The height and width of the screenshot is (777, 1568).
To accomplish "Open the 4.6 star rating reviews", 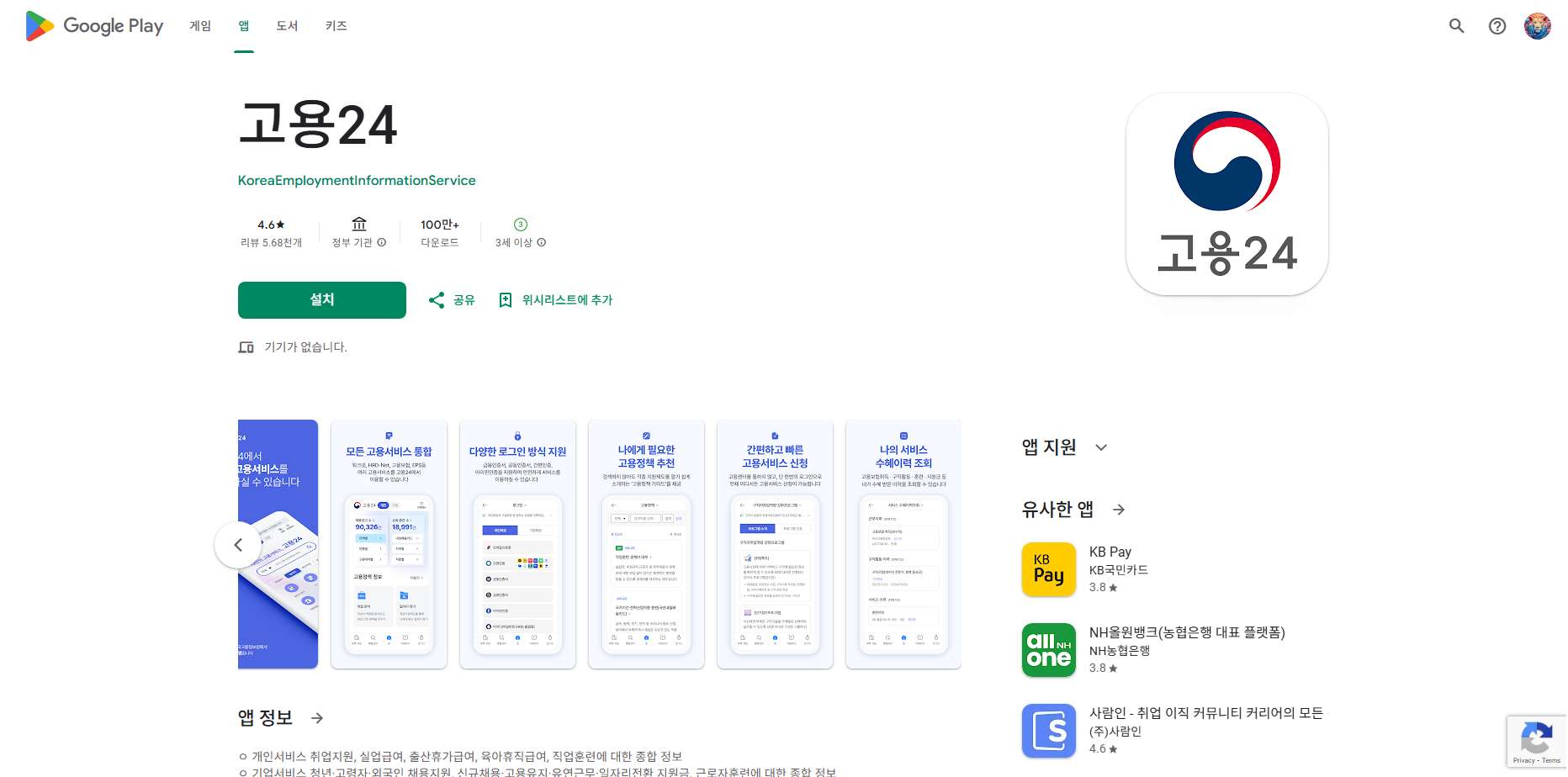I will 271,233.
